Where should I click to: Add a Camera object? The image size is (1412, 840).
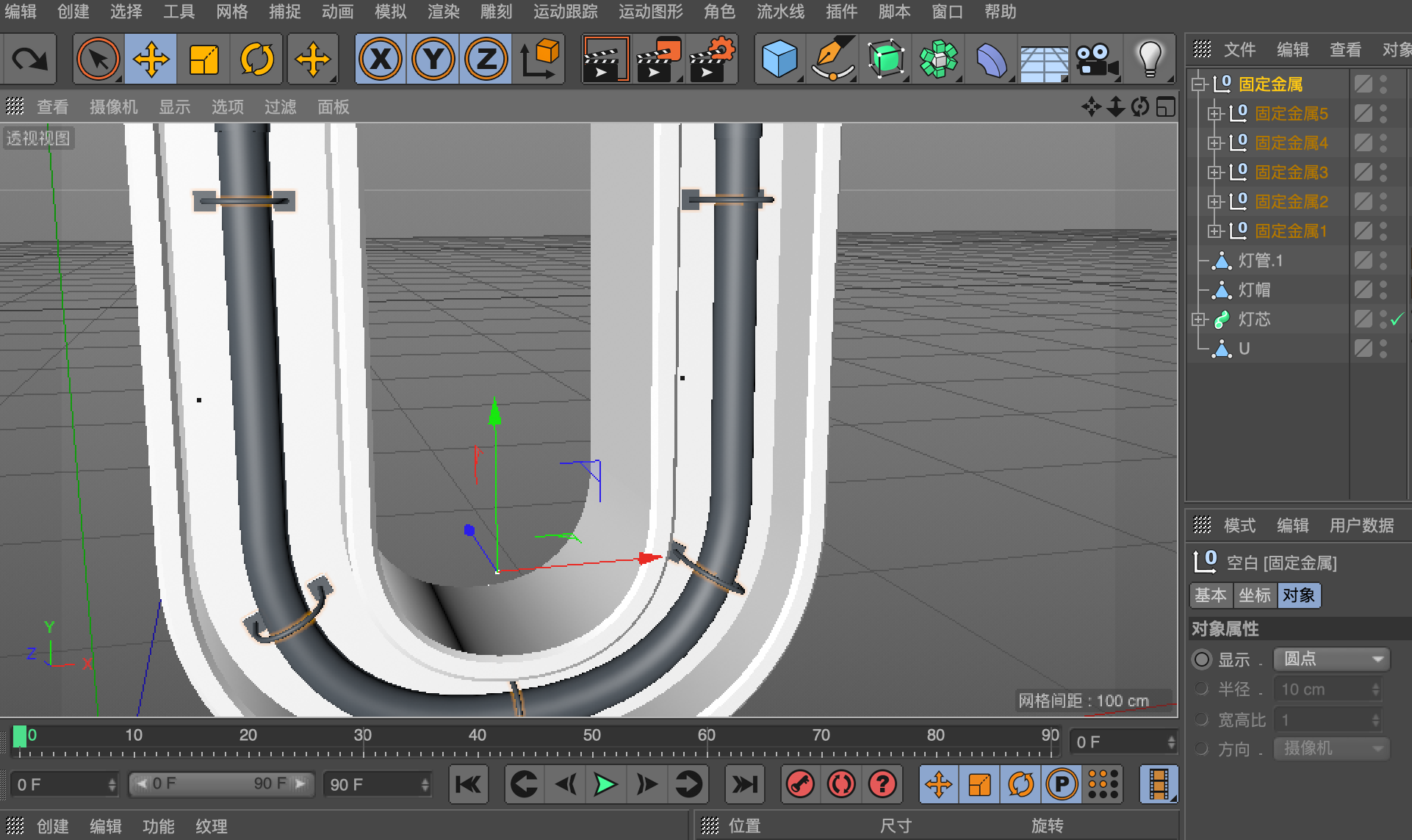point(1096,59)
